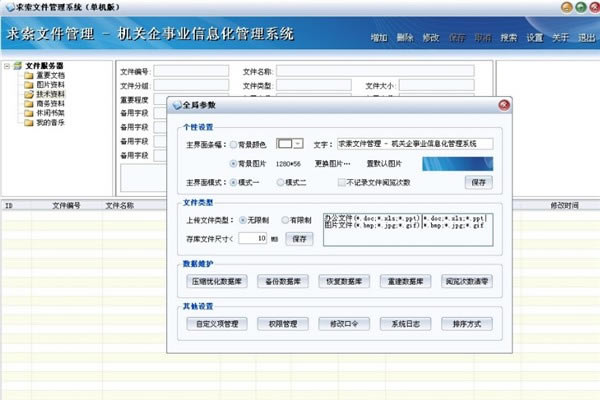Viewport: 600px width, 400px height.
Task: Click the blue banner image preview
Action: [x=457, y=163]
